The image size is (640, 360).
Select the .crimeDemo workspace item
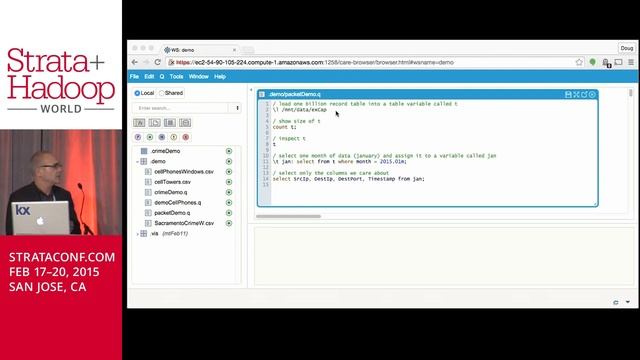165,151
